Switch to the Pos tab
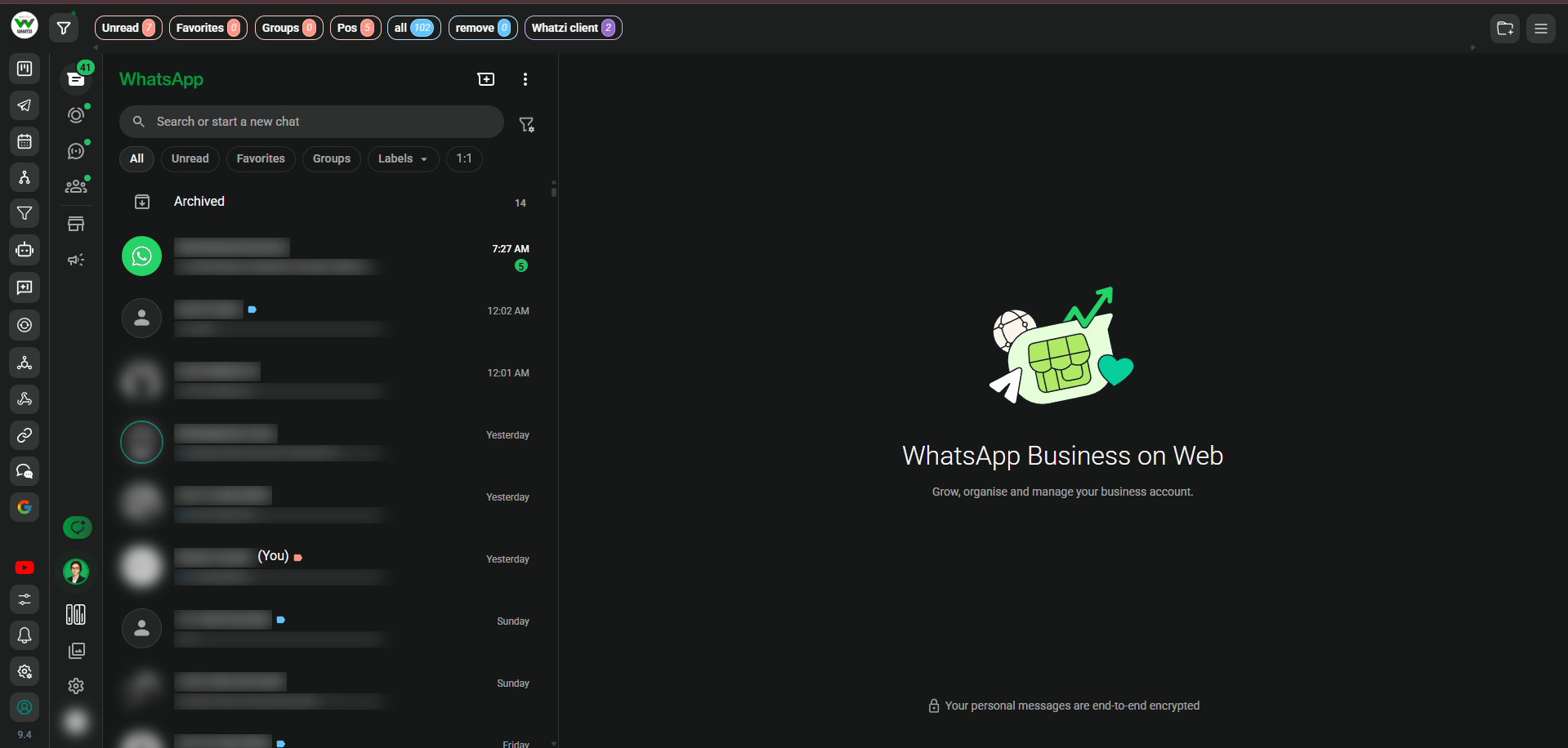Screen dimensions: 1568x748 pos(355,28)
